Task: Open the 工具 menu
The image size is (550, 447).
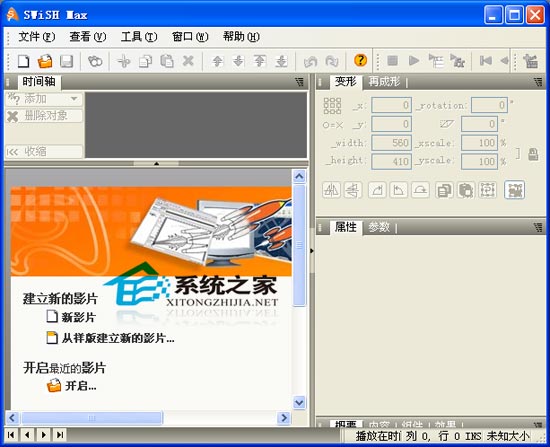Action: 139,36
